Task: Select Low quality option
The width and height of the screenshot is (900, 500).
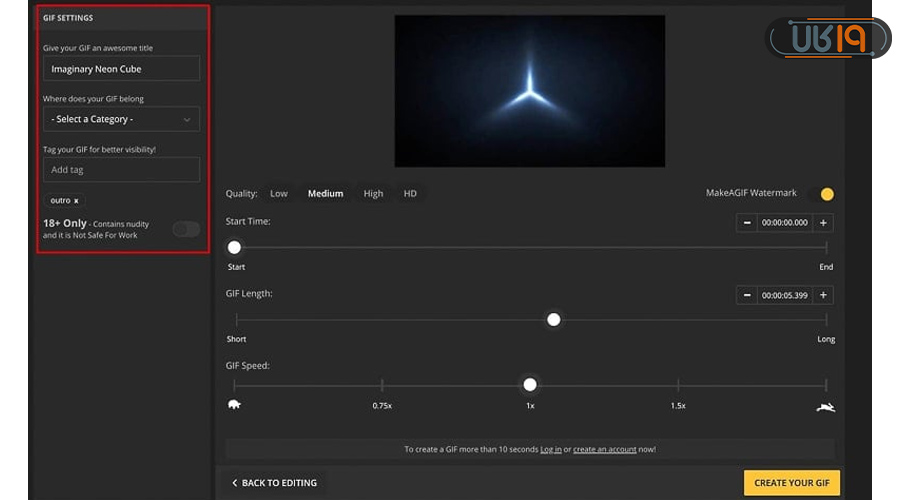Action: pos(279,194)
